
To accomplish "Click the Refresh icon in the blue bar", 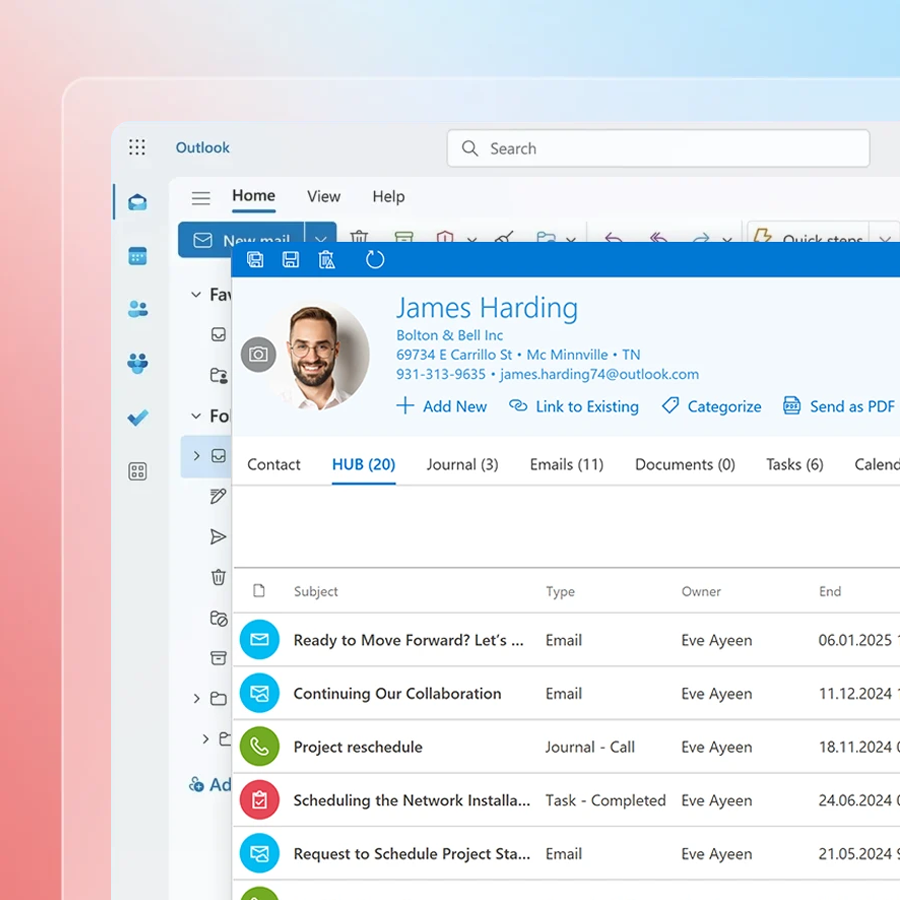I will (375, 260).
